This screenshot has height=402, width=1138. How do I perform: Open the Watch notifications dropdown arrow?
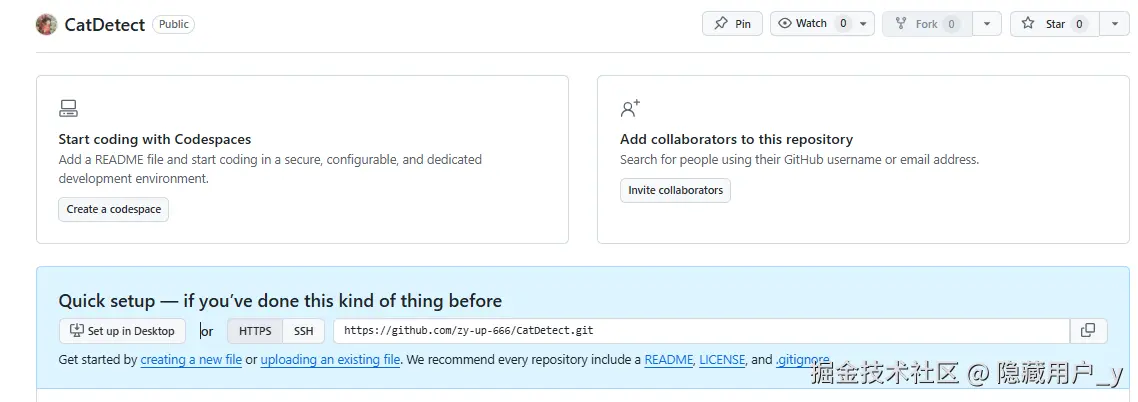coord(865,24)
